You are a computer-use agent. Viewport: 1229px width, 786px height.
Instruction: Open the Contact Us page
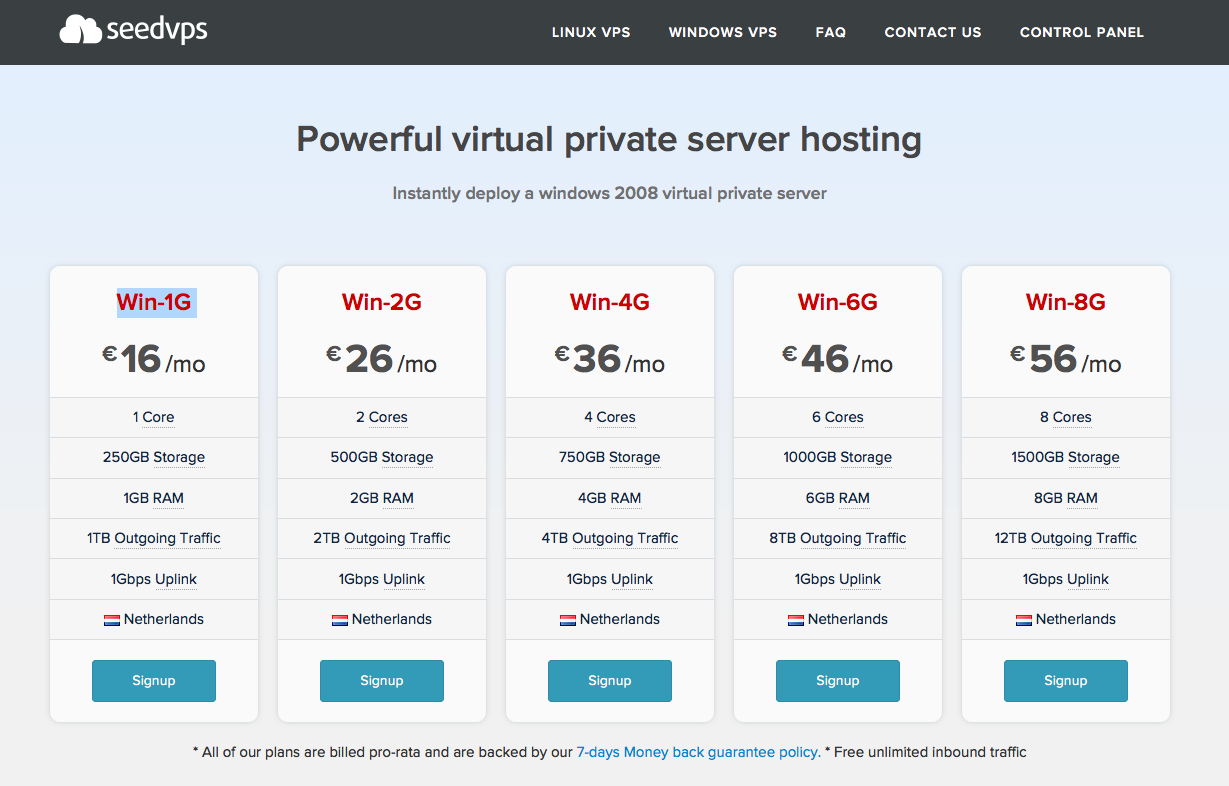933,32
